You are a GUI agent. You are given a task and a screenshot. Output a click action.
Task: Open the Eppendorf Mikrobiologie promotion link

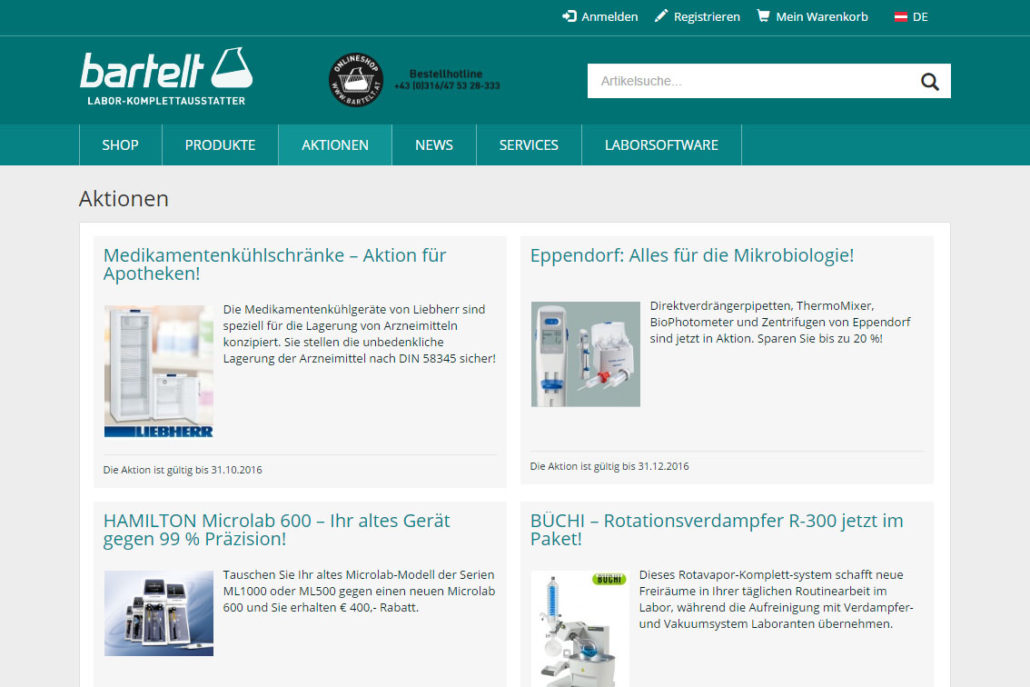tap(692, 255)
